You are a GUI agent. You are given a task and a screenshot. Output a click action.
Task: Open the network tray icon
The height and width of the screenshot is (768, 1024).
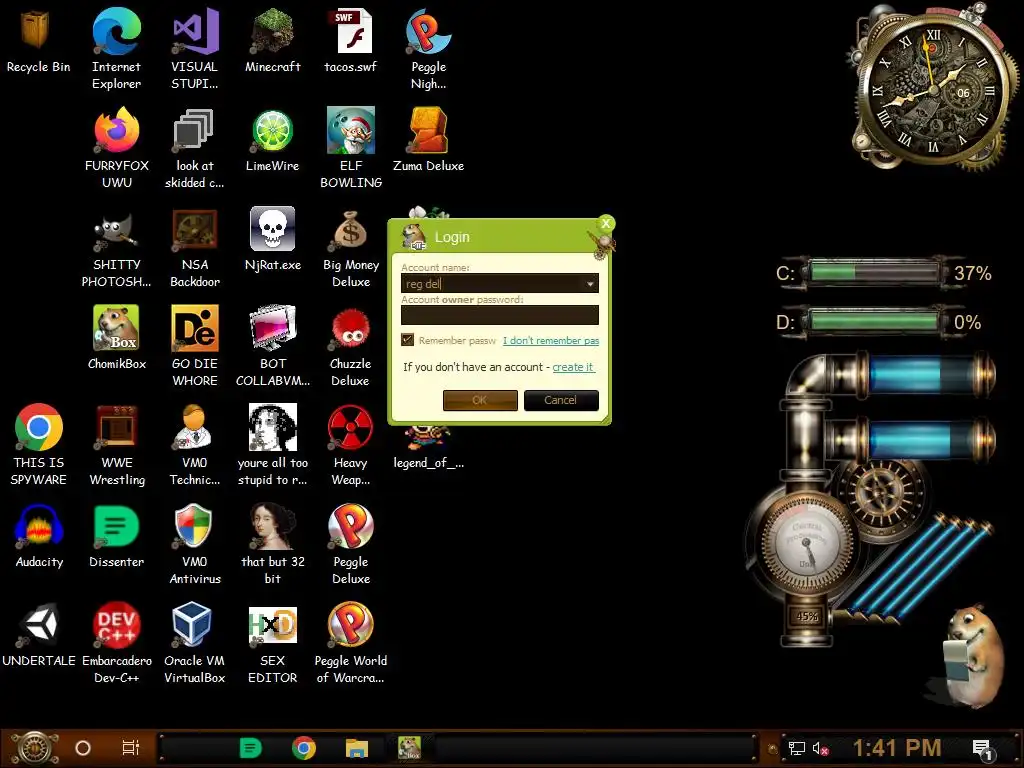pyautogui.click(x=797, y=748)
